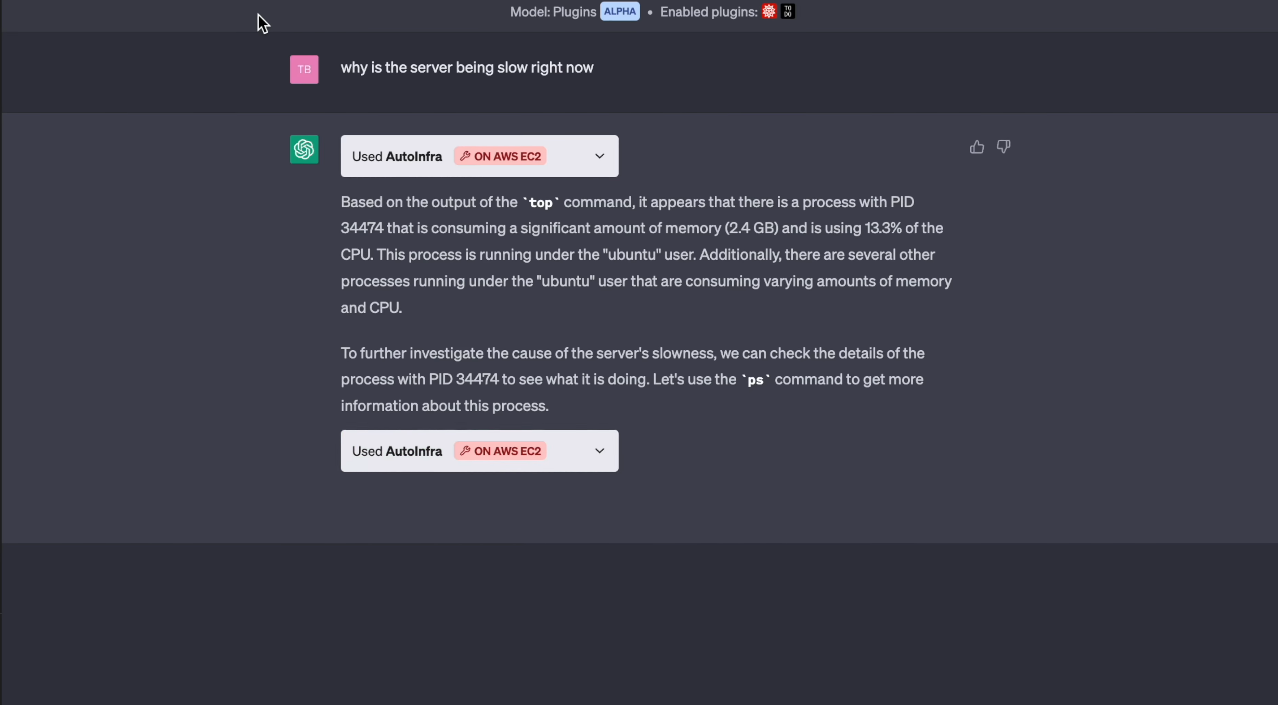
Task: Click the black TODO plugin icon
Action: [x=788, y=12]
